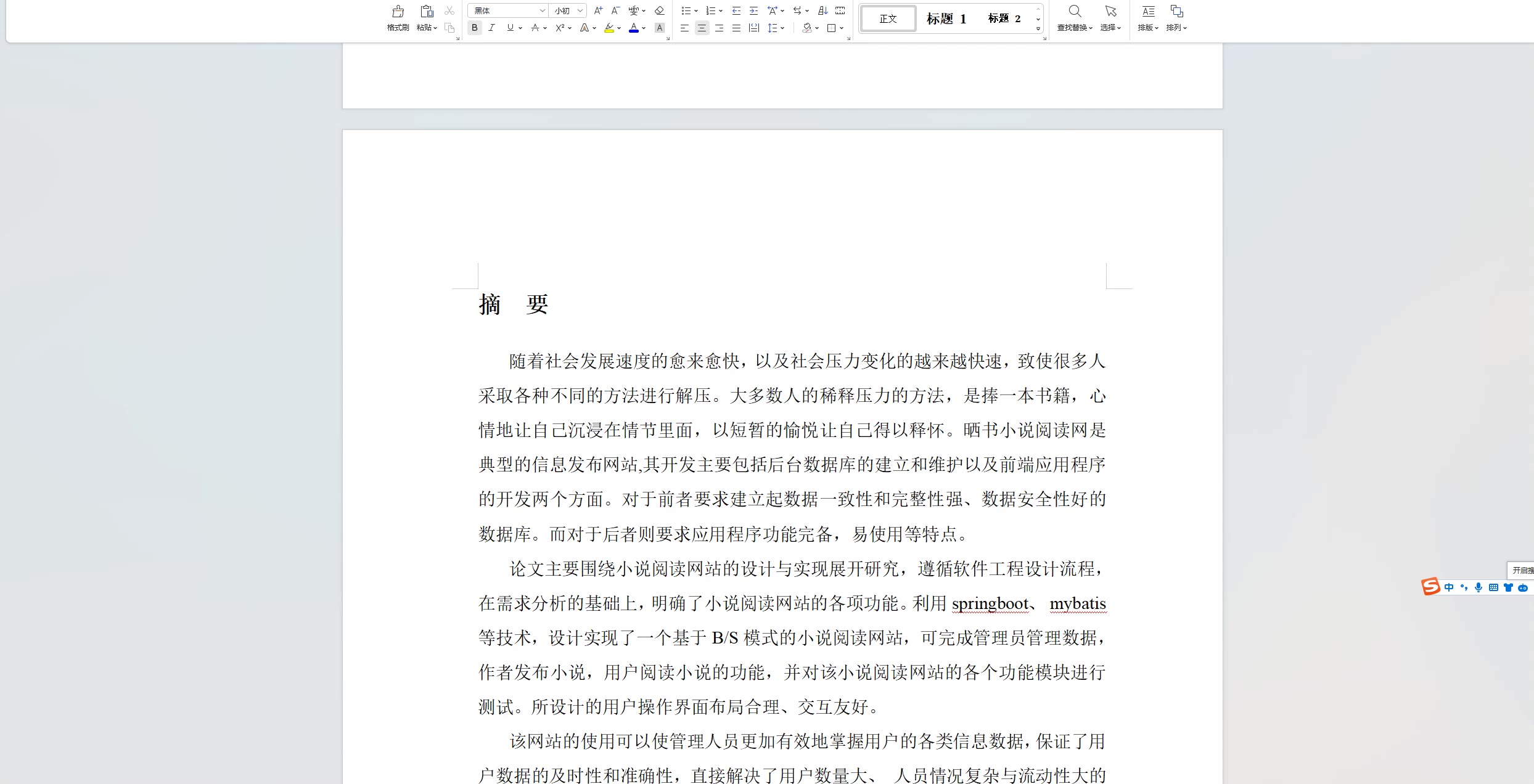Click the line spacing icon

[x=773, y=28]
